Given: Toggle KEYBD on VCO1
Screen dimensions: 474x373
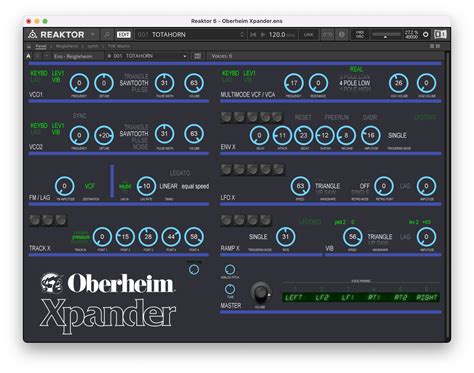Looking at the screenshot, I should point(39,73).
